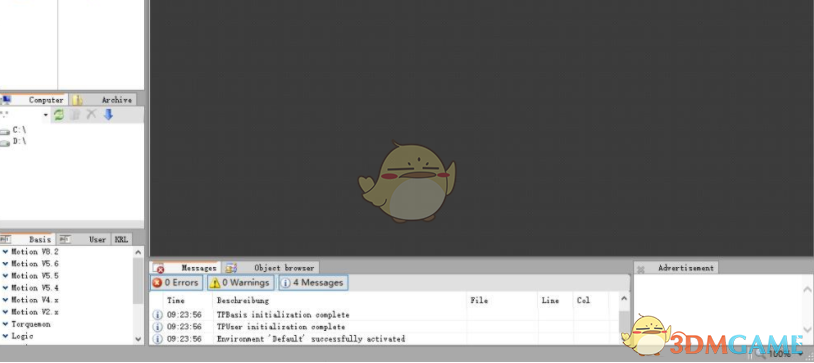814x363 pixels.
Task: Toggle the 0 Errors filter
Action: click(x=176, y=283)
